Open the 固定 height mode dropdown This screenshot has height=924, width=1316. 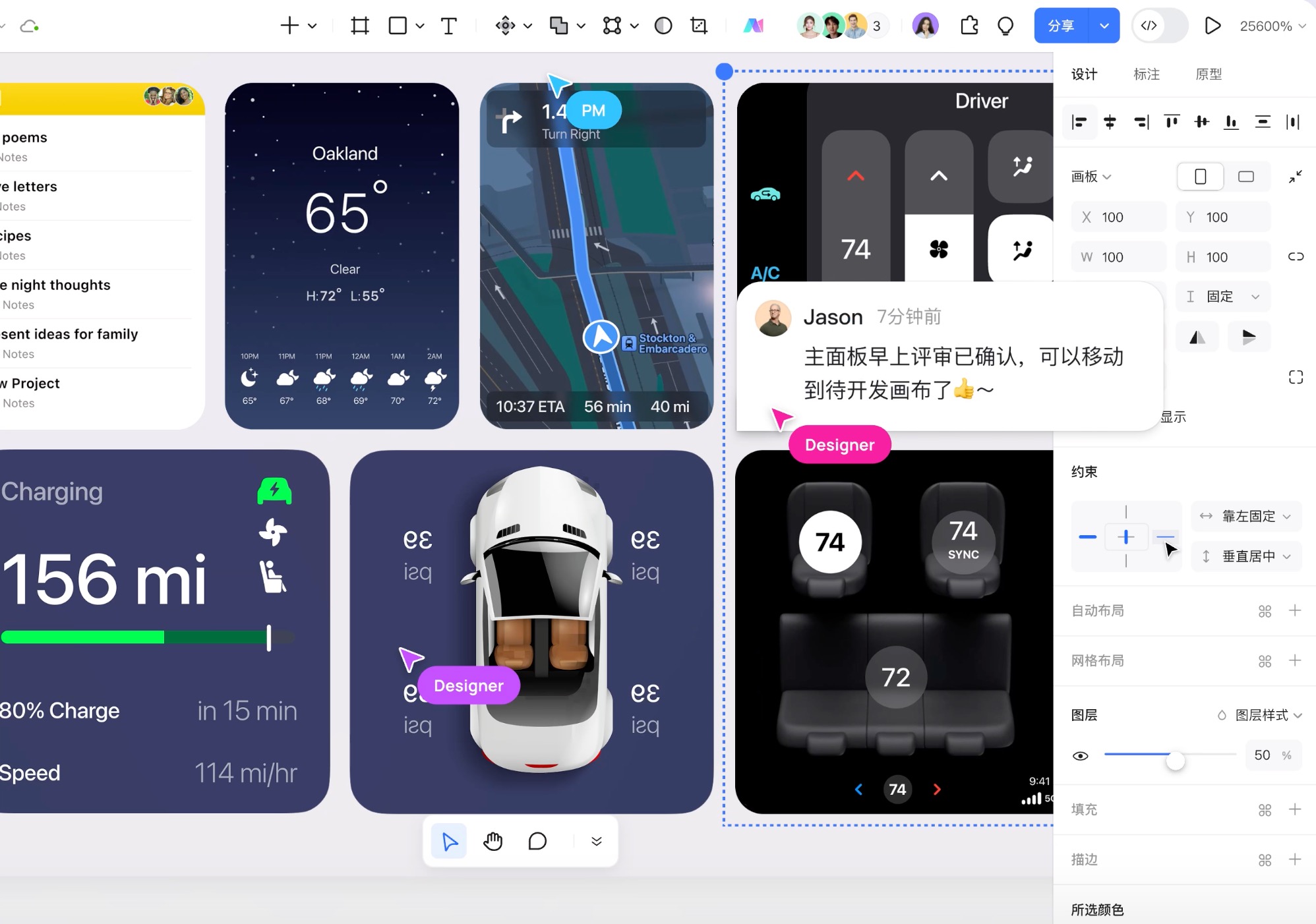click(1223, 297)
